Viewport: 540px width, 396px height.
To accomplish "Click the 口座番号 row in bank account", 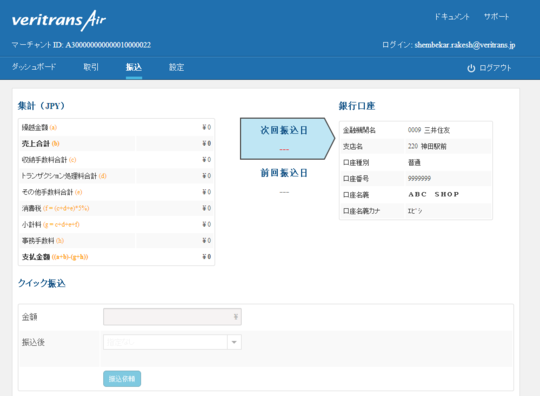I will point(416,178).
